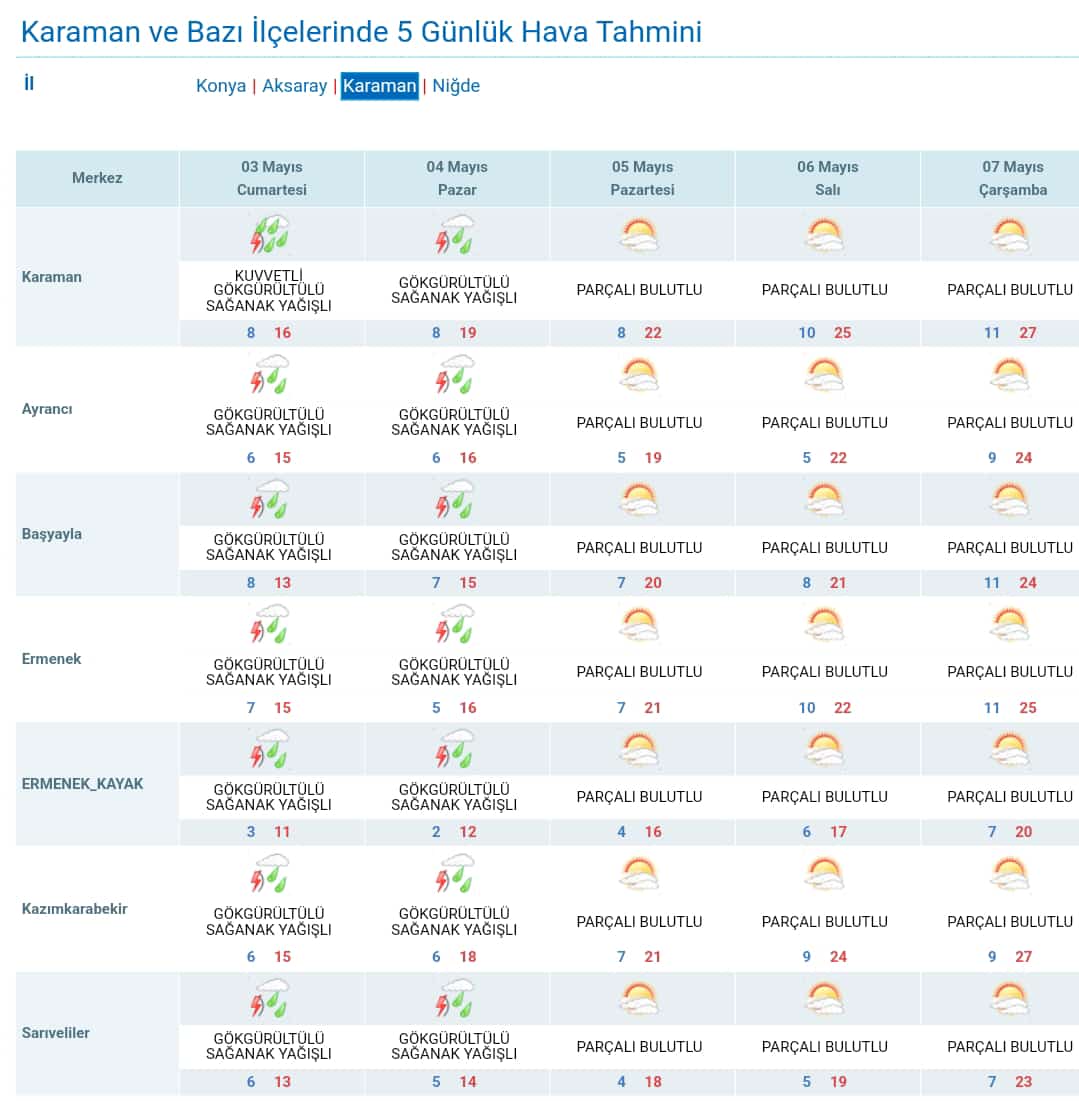Image resolution: width=1079 pixels, height=1101 pixels.
Task: Click Karaman's partly cloudy icon for 07 Mayıs
Action: 1010,235
